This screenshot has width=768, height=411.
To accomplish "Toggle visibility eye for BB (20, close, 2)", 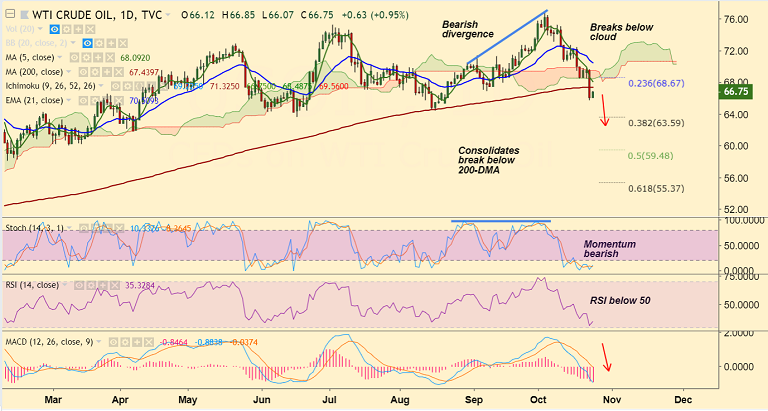I will (x=87, y=43).
